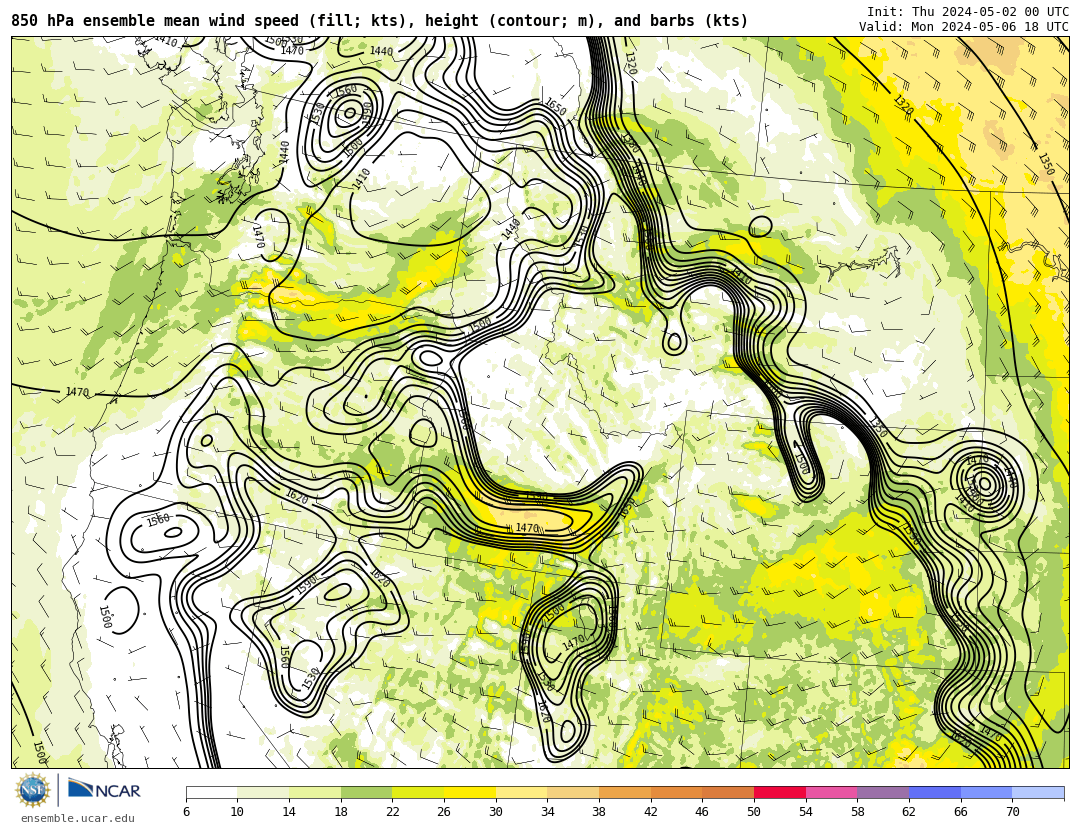The height and width of the screenshot is (831, 1080).
Task: Pick the 38–42 kts light orange swatch
Action: (625, 792)
